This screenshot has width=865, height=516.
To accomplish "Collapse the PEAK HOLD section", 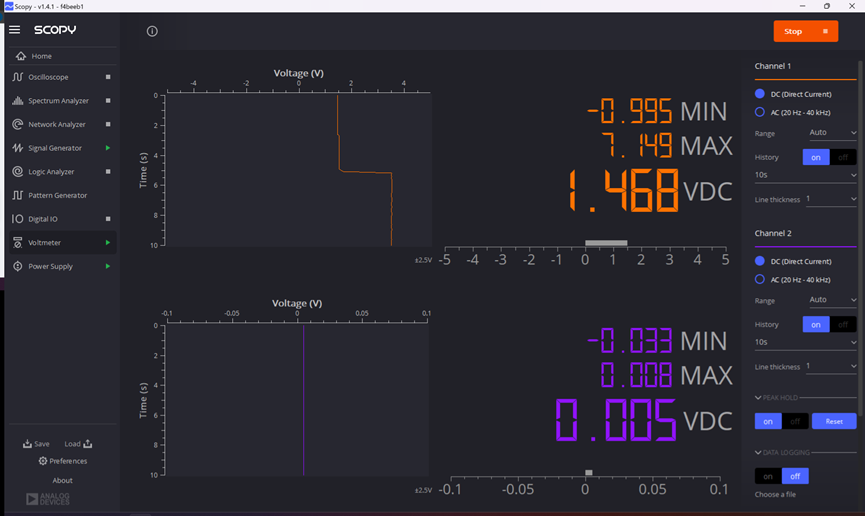I will (758, 397).
